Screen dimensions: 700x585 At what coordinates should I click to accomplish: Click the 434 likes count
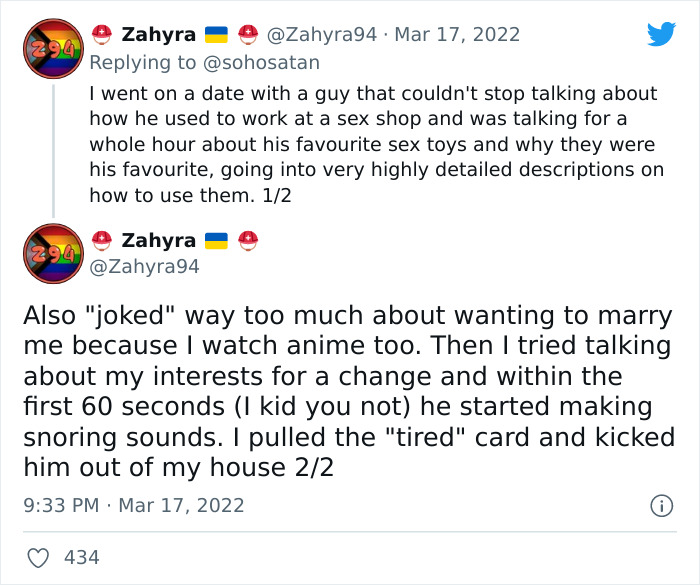click(x=81, y=557)
